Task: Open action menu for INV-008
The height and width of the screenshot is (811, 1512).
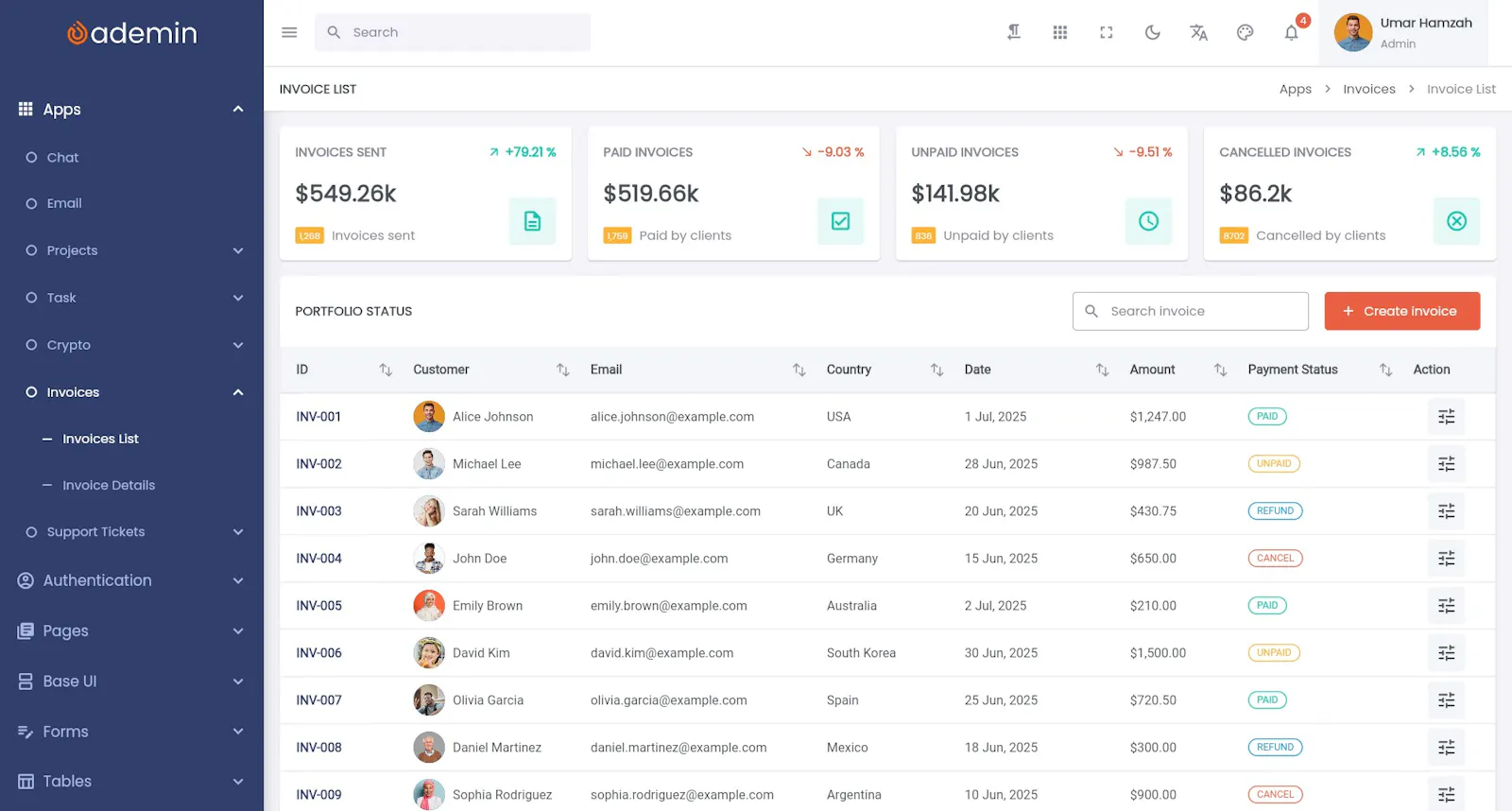Action: (1446, 748)
